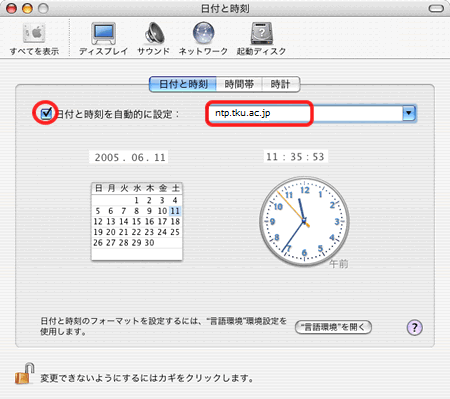Screen dimensions: 450x399
Task: Select day 15 in the calendar
Action: pos(136,222)
